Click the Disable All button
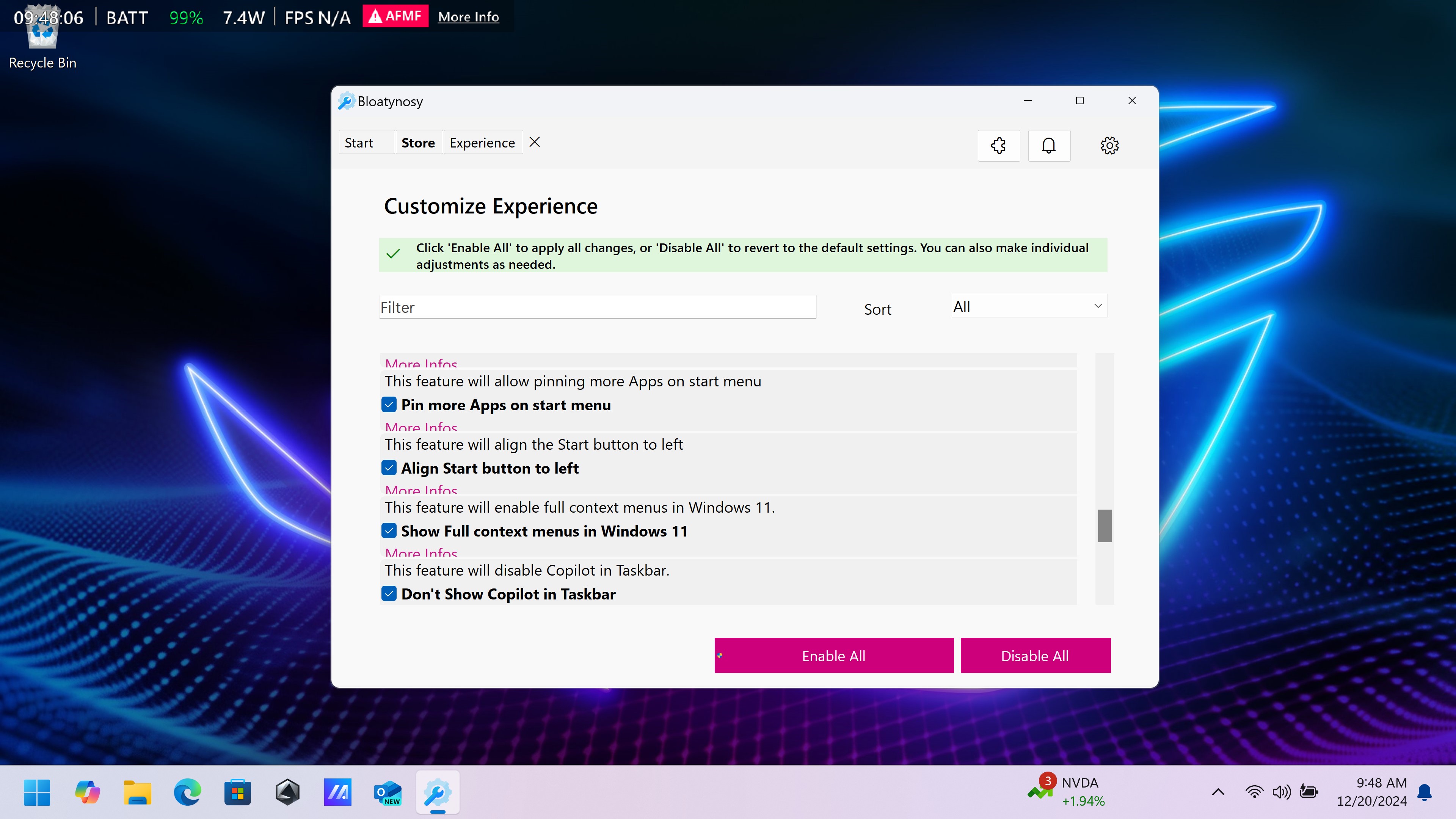 point(1035,655)
